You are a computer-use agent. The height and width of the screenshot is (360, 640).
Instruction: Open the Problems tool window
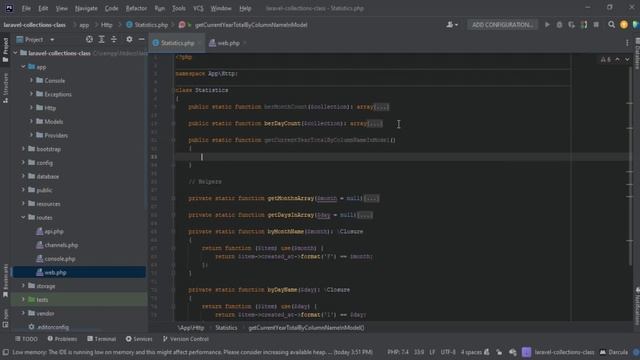pos(62,339)
